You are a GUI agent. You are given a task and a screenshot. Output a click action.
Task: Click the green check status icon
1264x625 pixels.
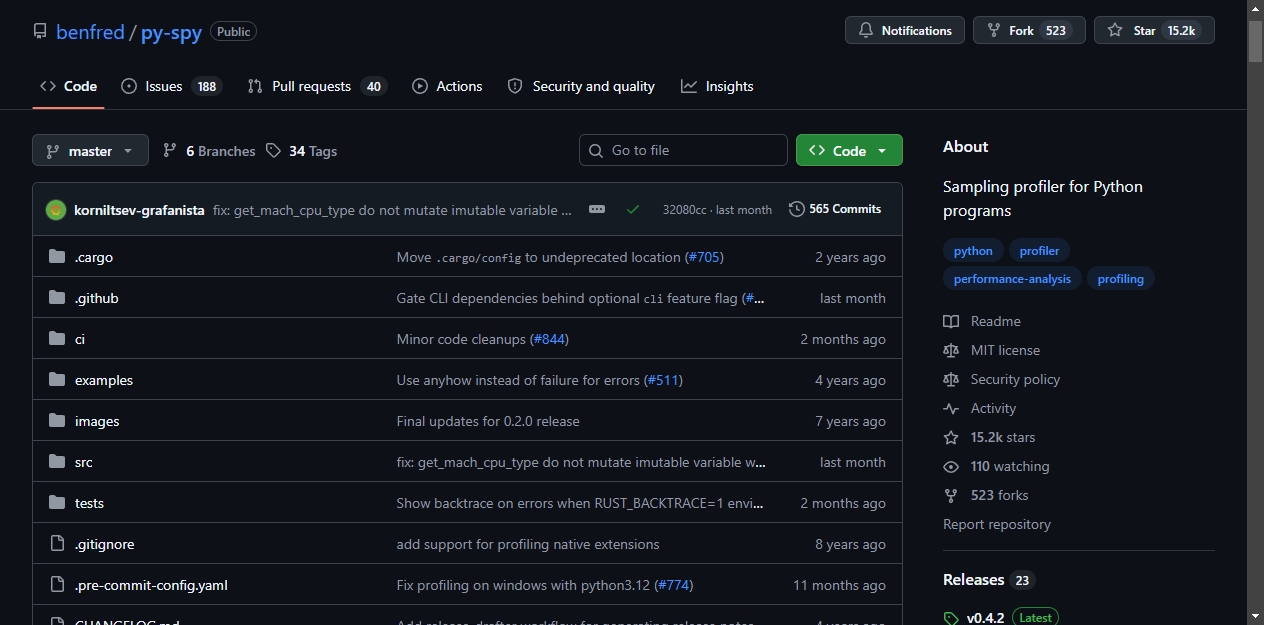(633, 209)
